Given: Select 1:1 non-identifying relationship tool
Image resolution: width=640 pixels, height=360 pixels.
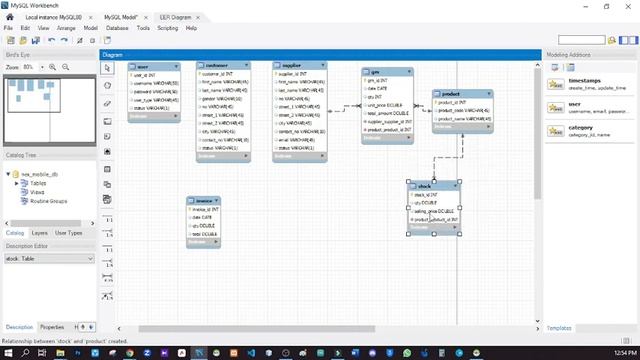Looking at the screenshot, I should pyautogui.click(x=107, y=218).
